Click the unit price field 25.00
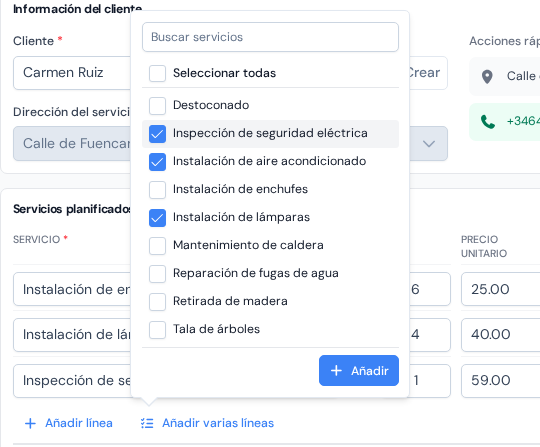The height and width of the screenshot is (447, 540). click(501, 289)
